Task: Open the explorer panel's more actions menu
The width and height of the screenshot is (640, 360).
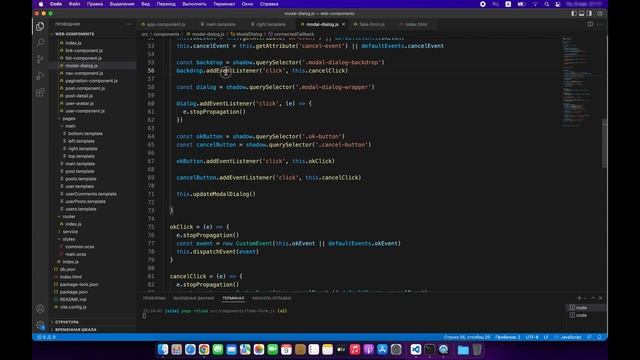Action: [128, 24]
